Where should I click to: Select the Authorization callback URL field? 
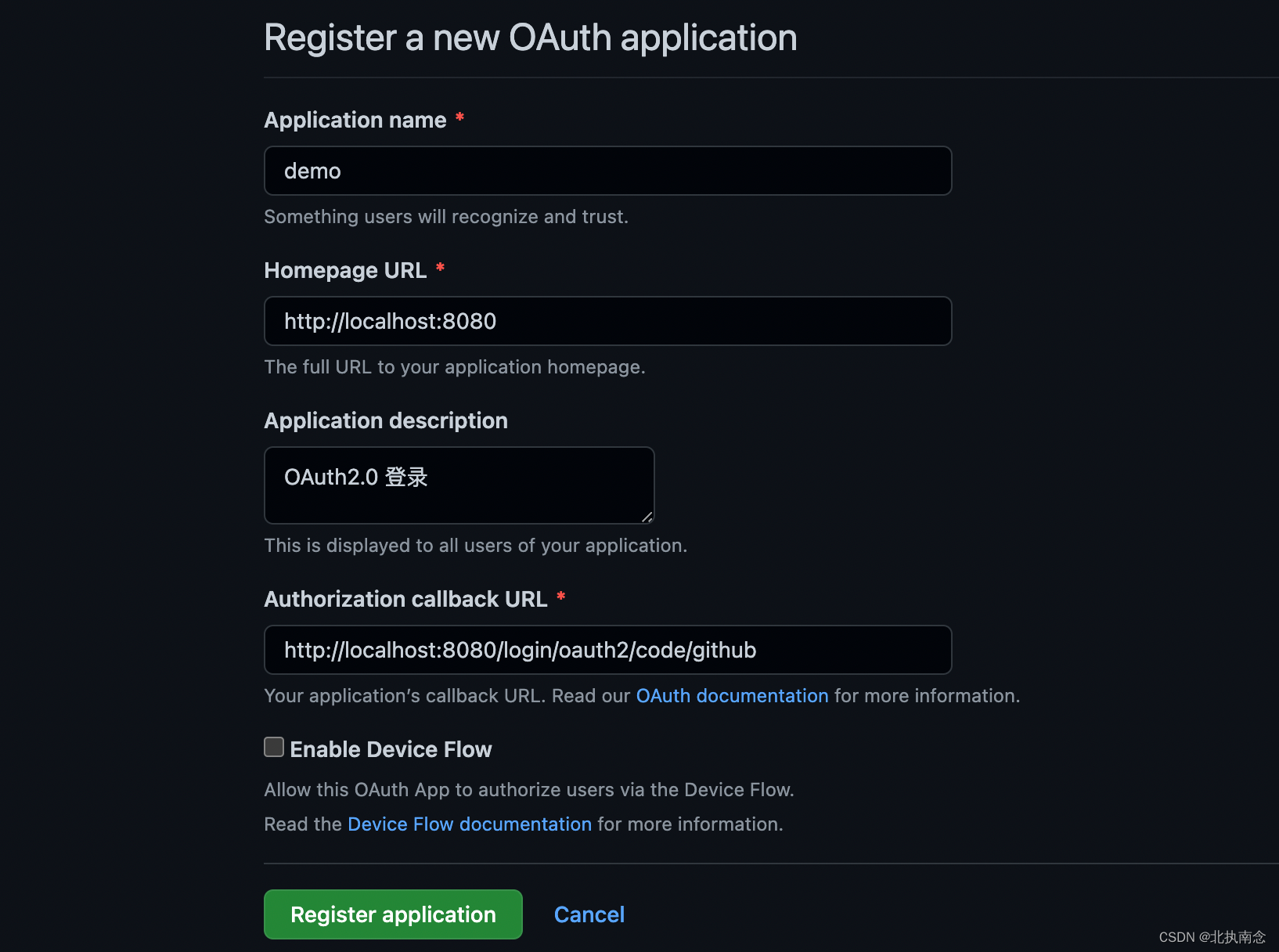[608, 650]
